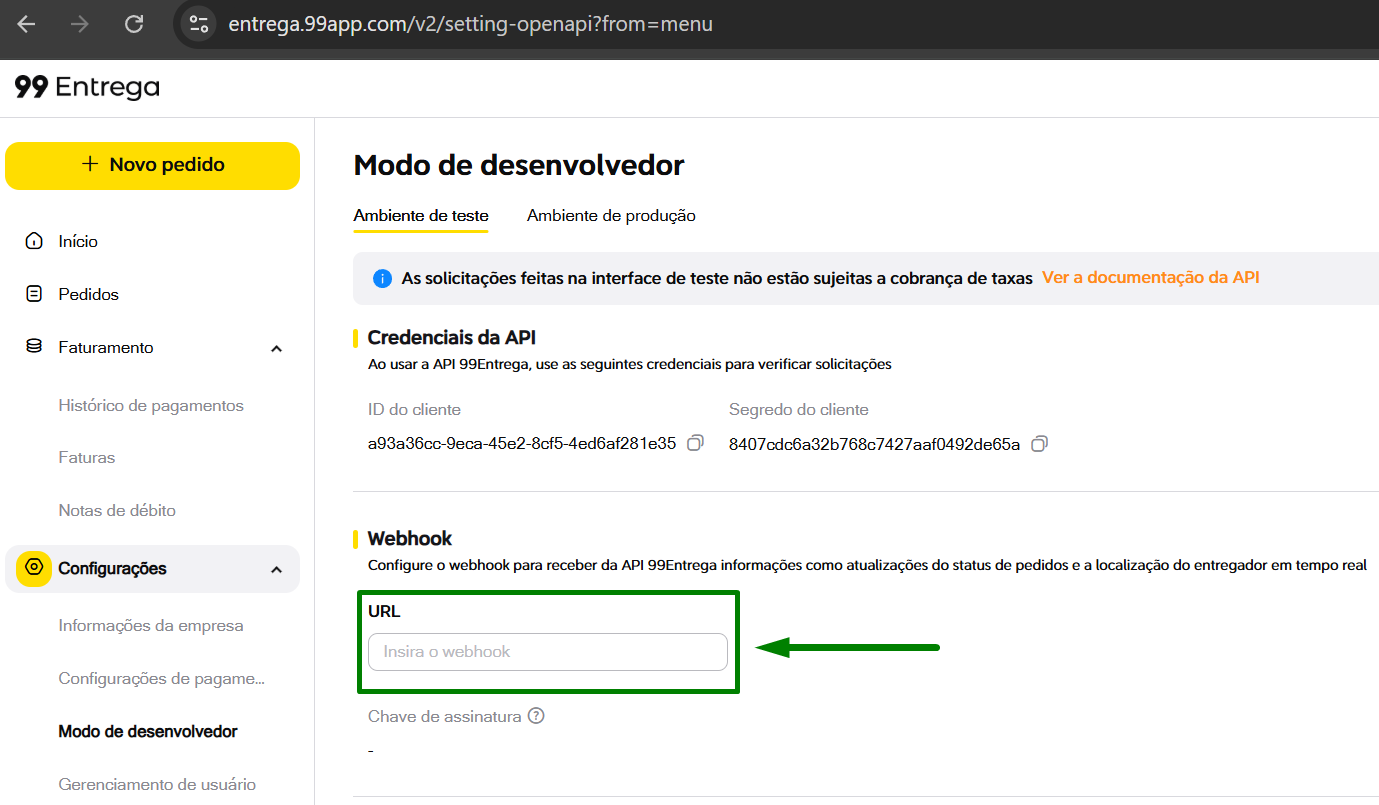Click the browser forward arrow
This screenshot has width=1379, height=805.
80,24
